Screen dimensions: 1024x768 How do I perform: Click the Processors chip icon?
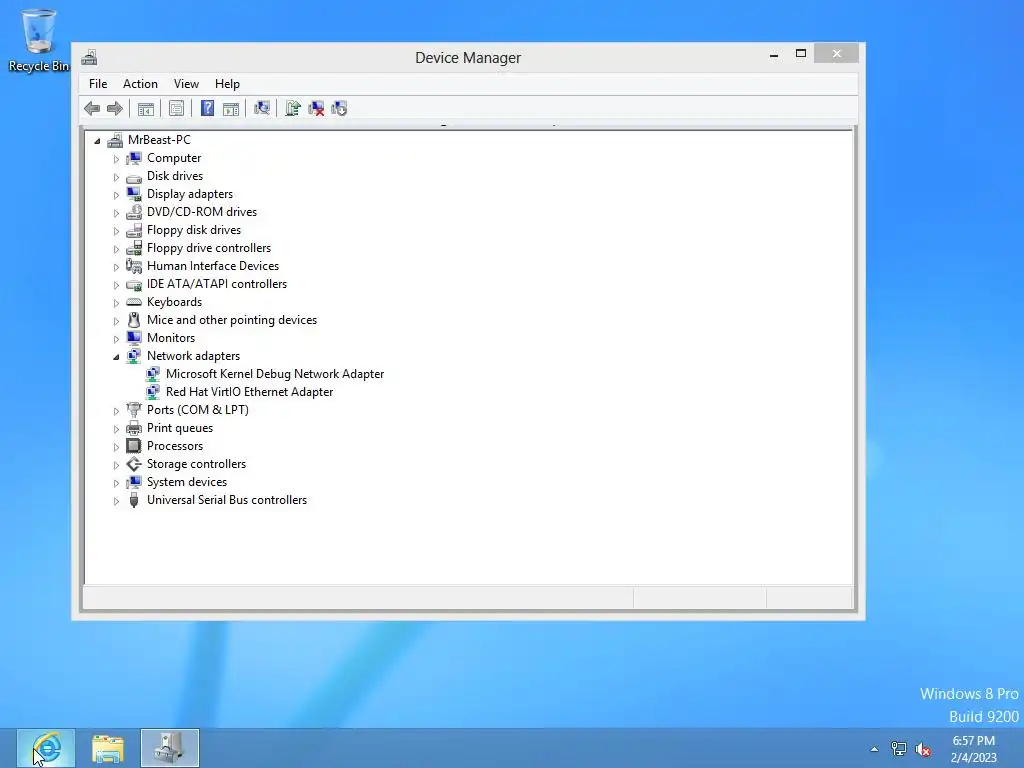pos(134,446)
